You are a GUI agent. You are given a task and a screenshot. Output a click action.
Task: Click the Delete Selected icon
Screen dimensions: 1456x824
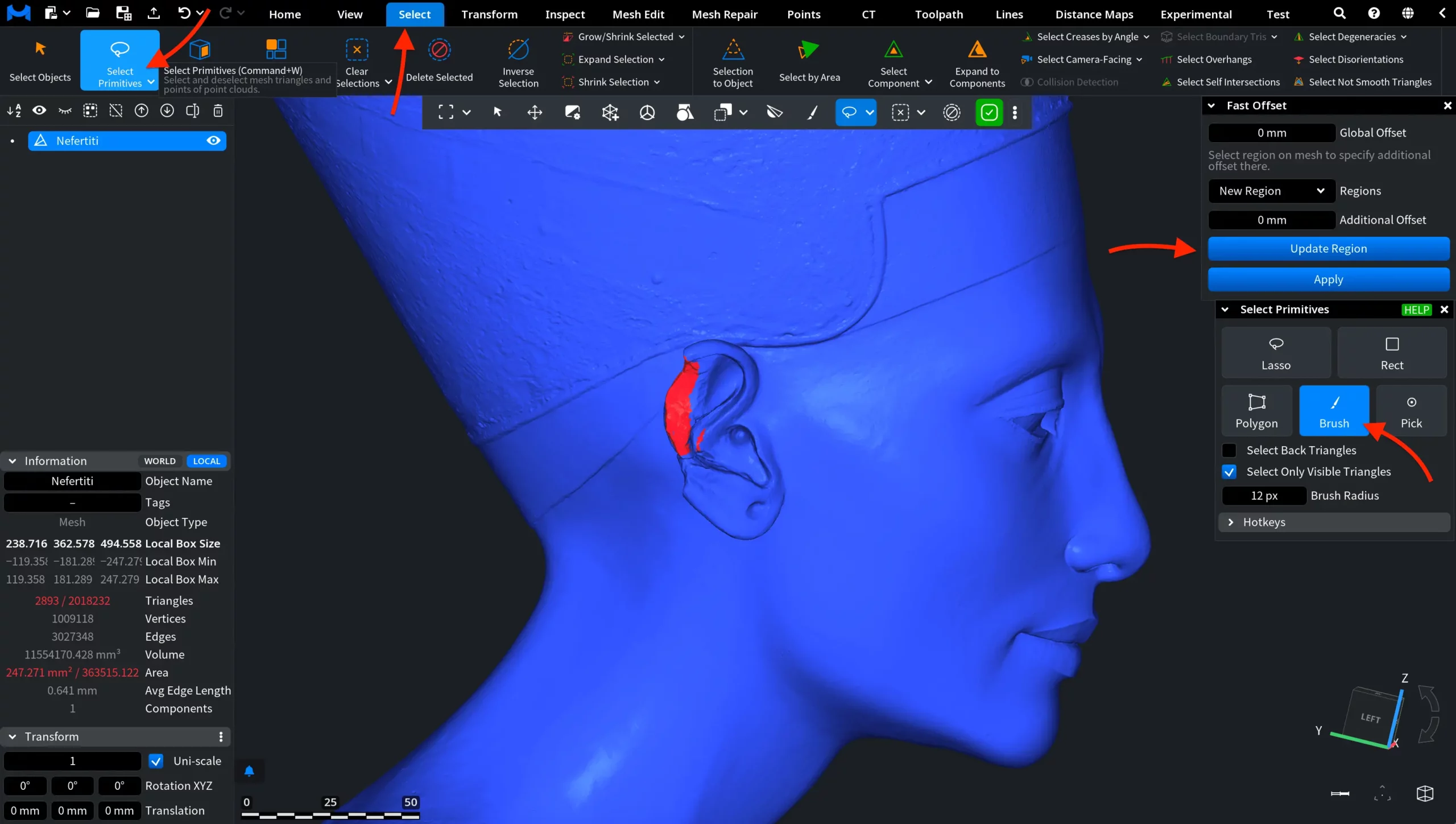click(440, 50)
